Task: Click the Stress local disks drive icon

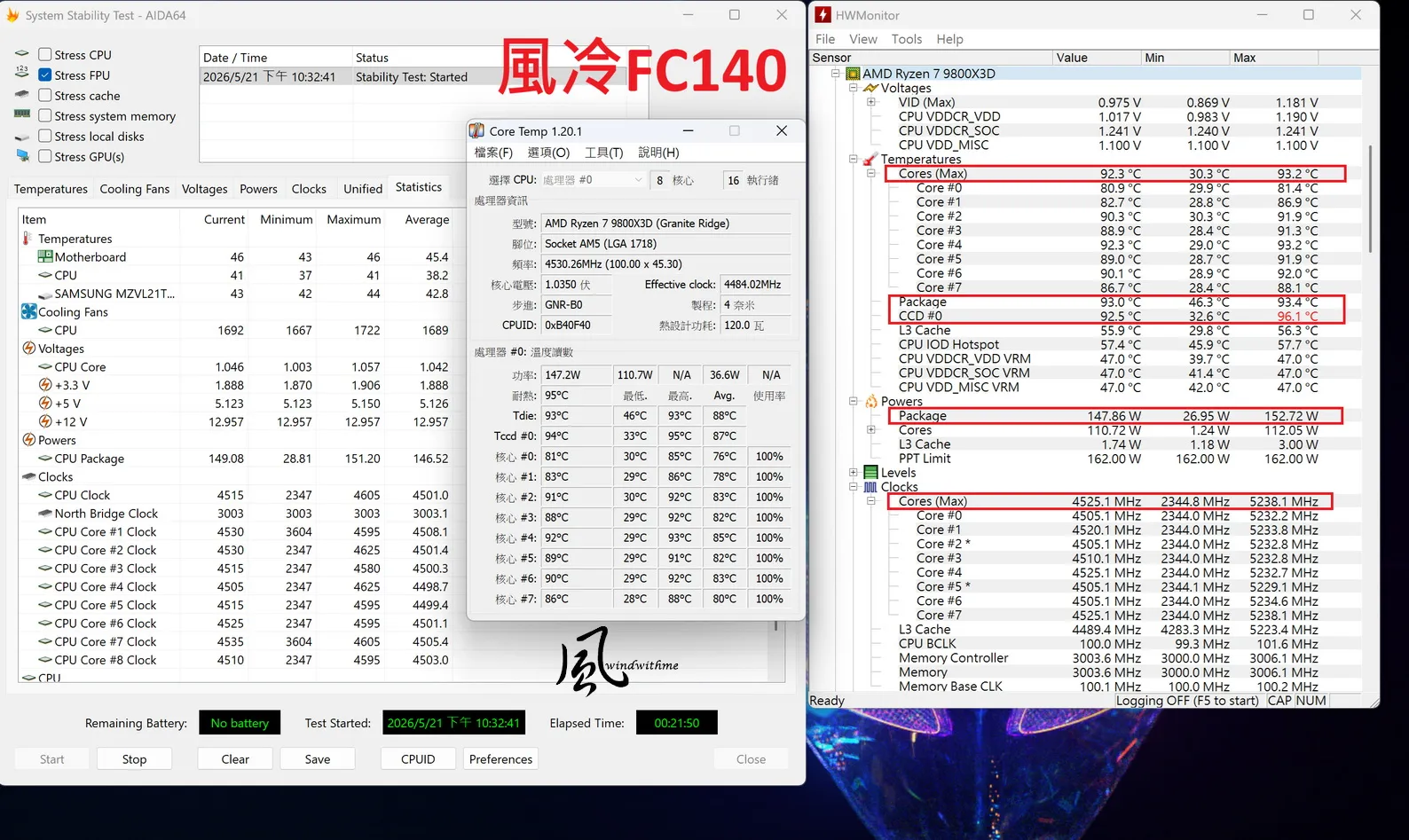Action: [22, 137]
